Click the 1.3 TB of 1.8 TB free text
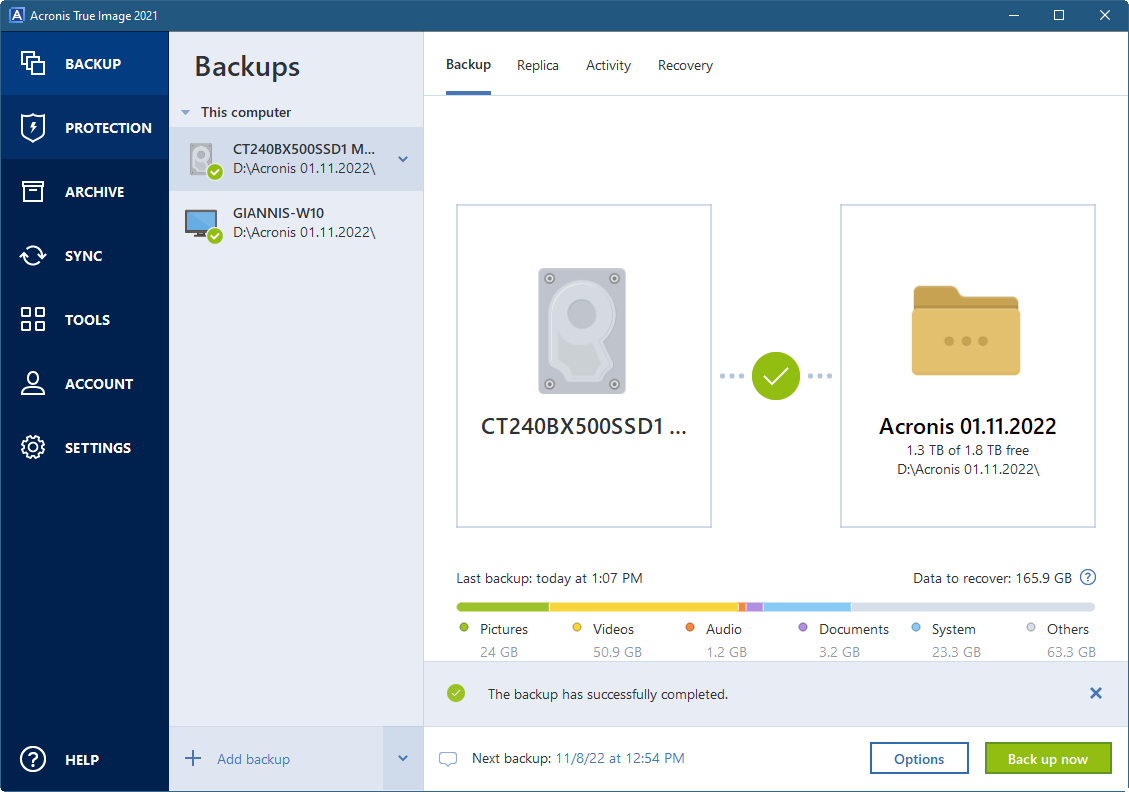1129x792 pixels. click(x=967, y=450)
